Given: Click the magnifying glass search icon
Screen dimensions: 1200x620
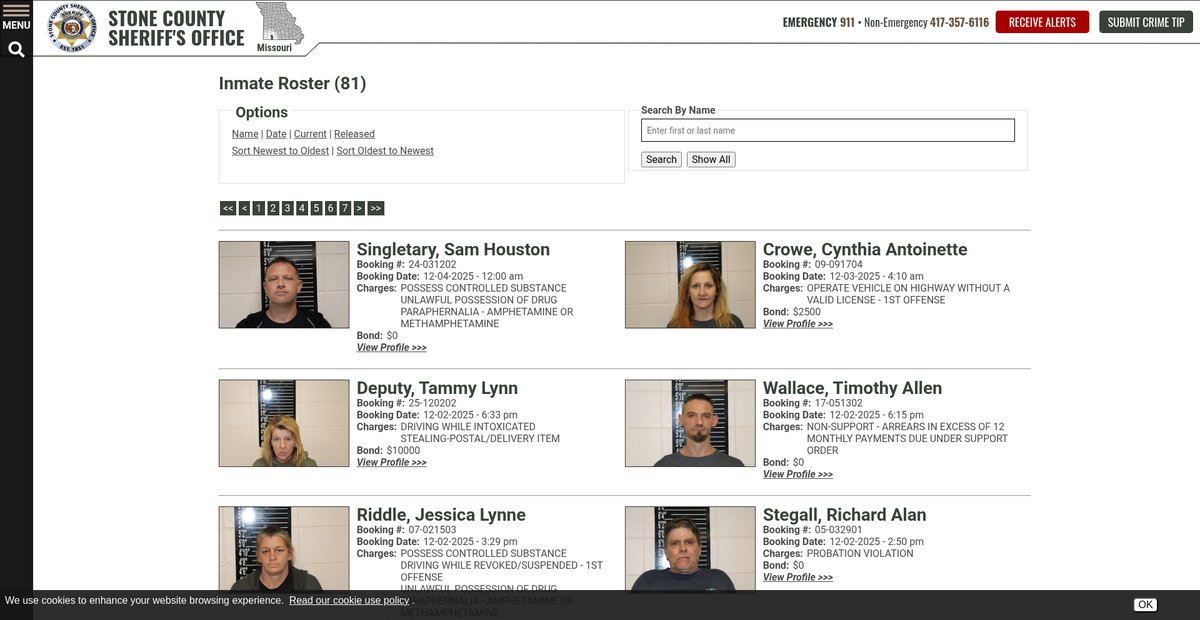Looking at the screenshot, I should [16, 49].
